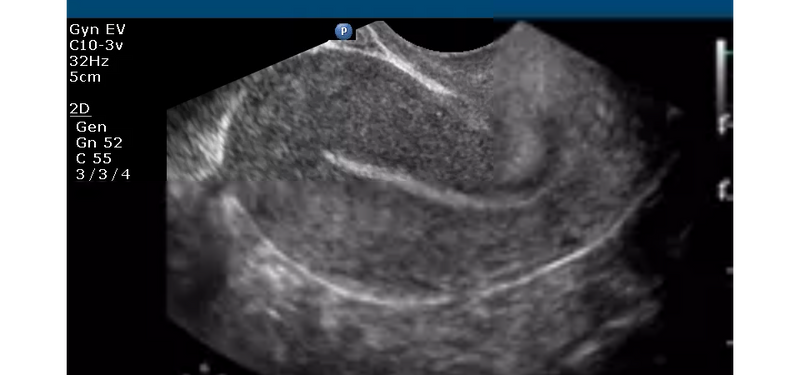Click the Gn 52 gain value
The width and height of the screenshot is (800, 375).
tap(99, 142)
